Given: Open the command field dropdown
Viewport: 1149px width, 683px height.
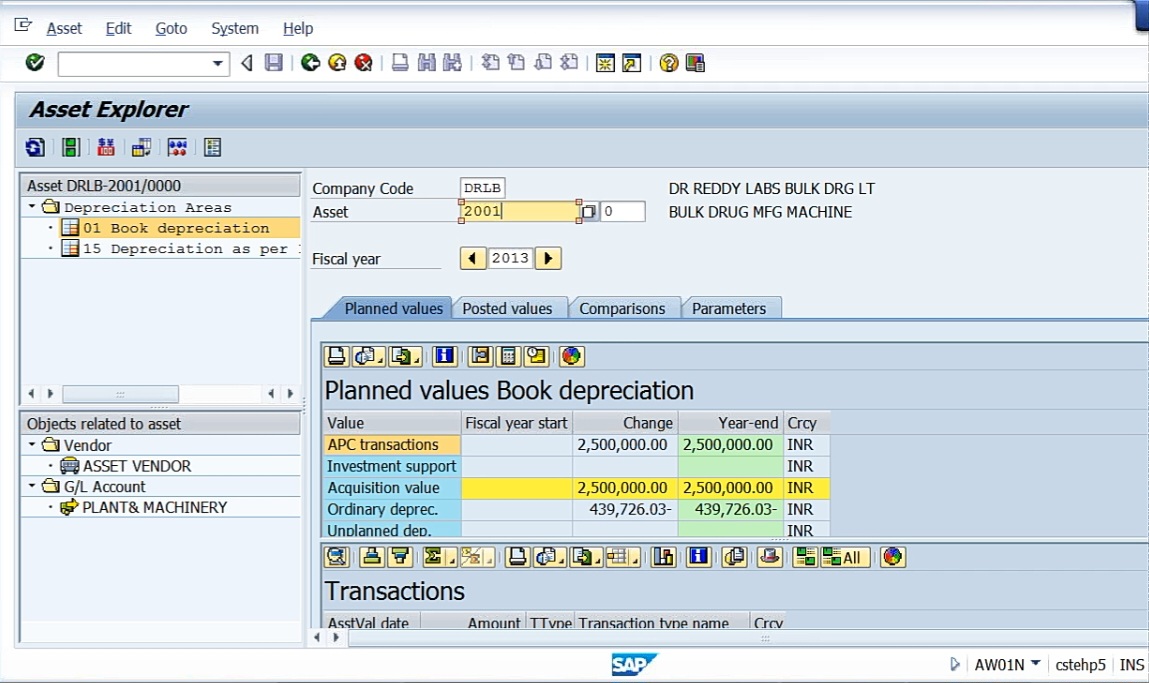Looking at the screenshot, I should coord(218,64).
